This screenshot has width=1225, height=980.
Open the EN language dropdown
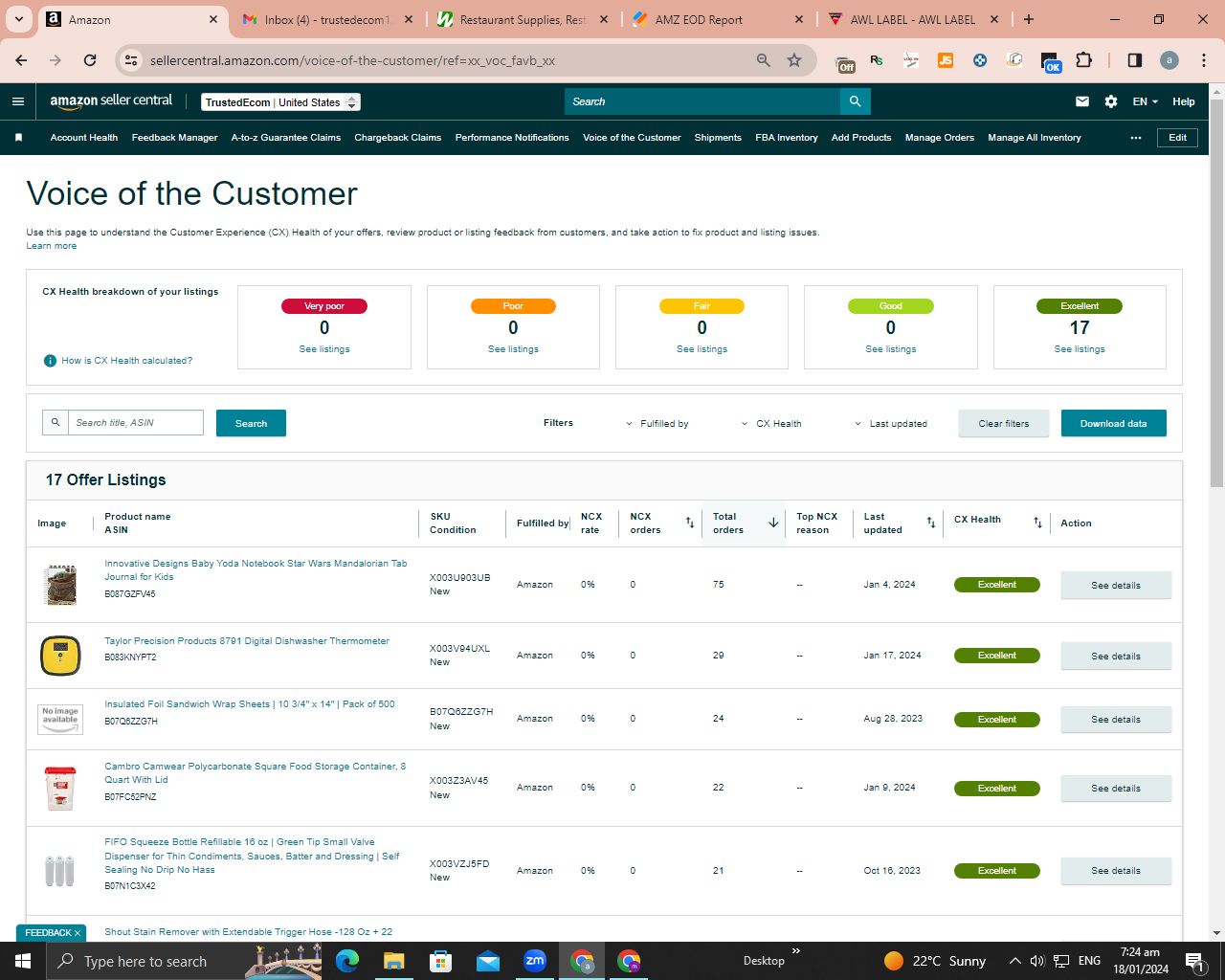coord(1146,101)
